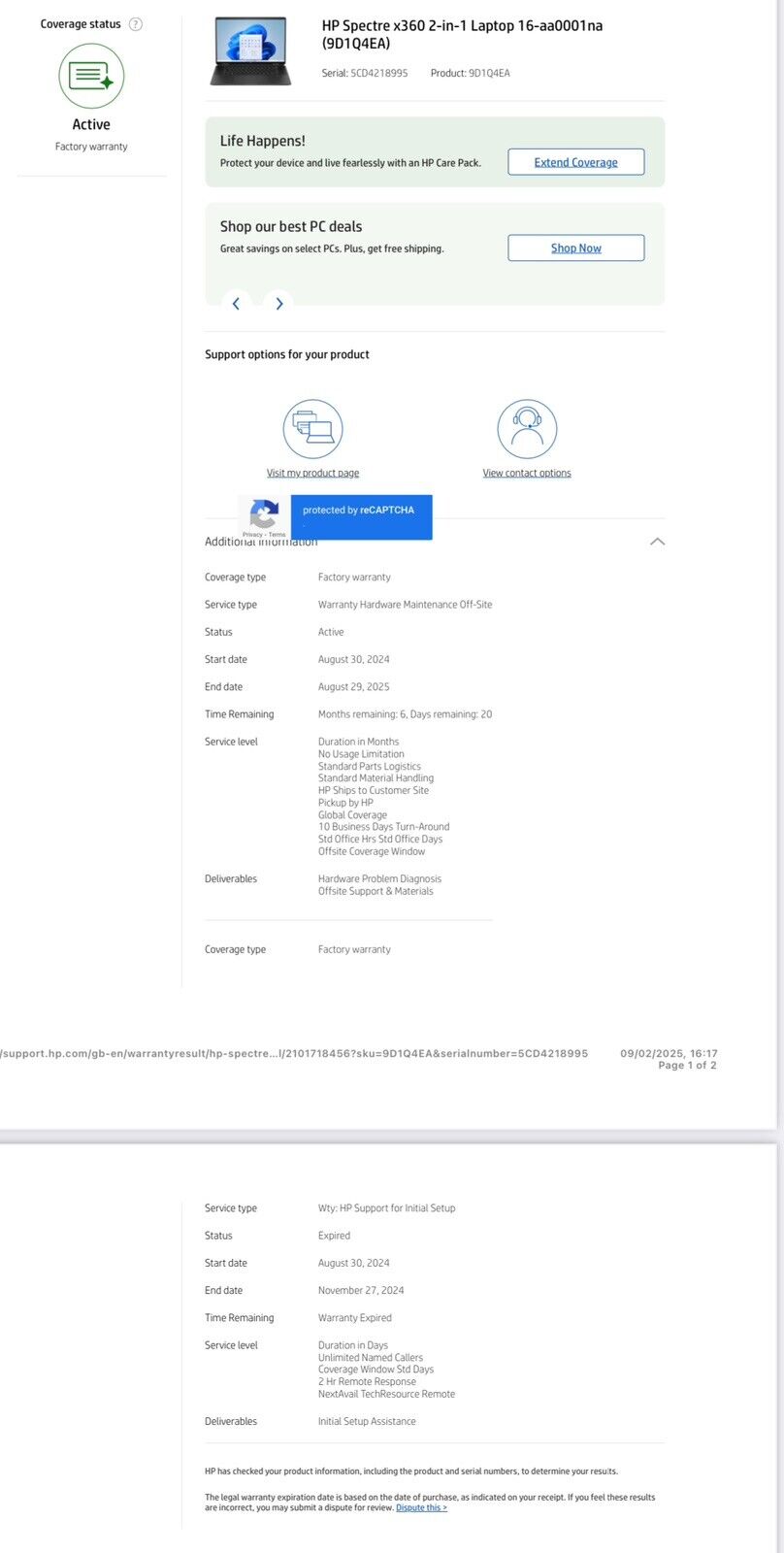Click the Shop our best PC deals heading

coord(291,226)
